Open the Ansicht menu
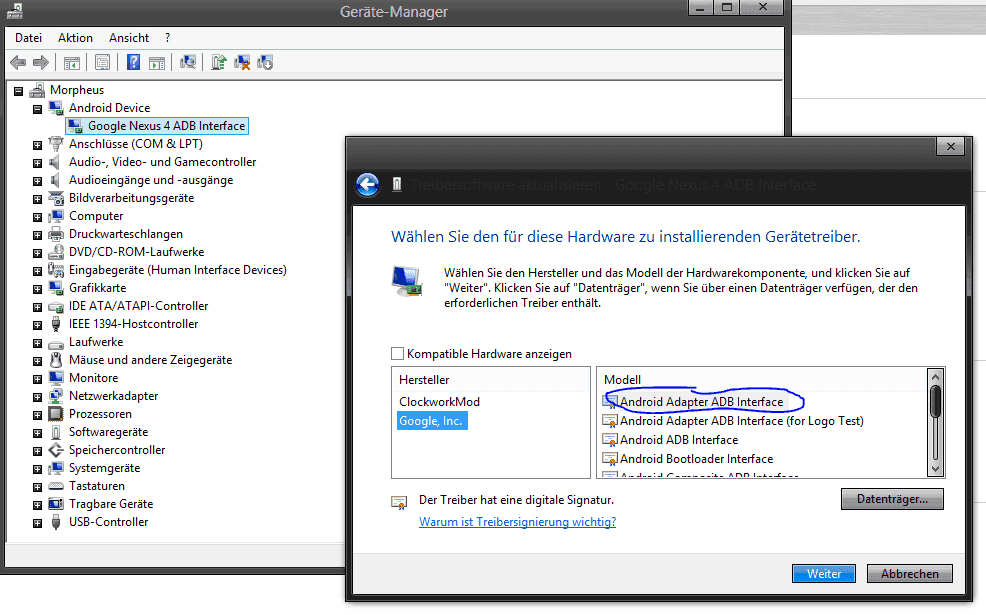 tap(129, 38)
